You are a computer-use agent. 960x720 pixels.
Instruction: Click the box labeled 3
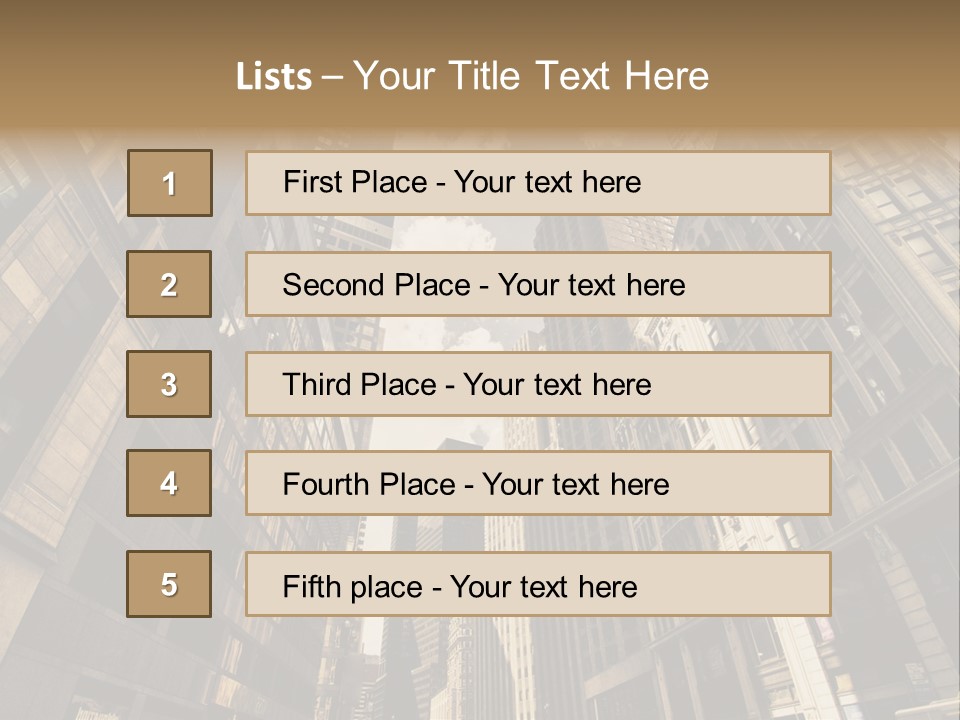tap(169, 384)
